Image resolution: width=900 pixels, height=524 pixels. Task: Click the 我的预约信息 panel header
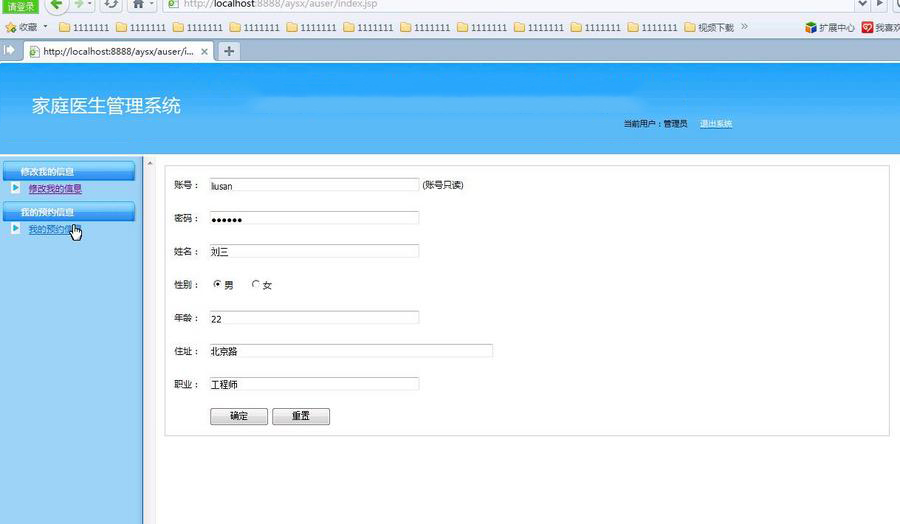point(68,211)
